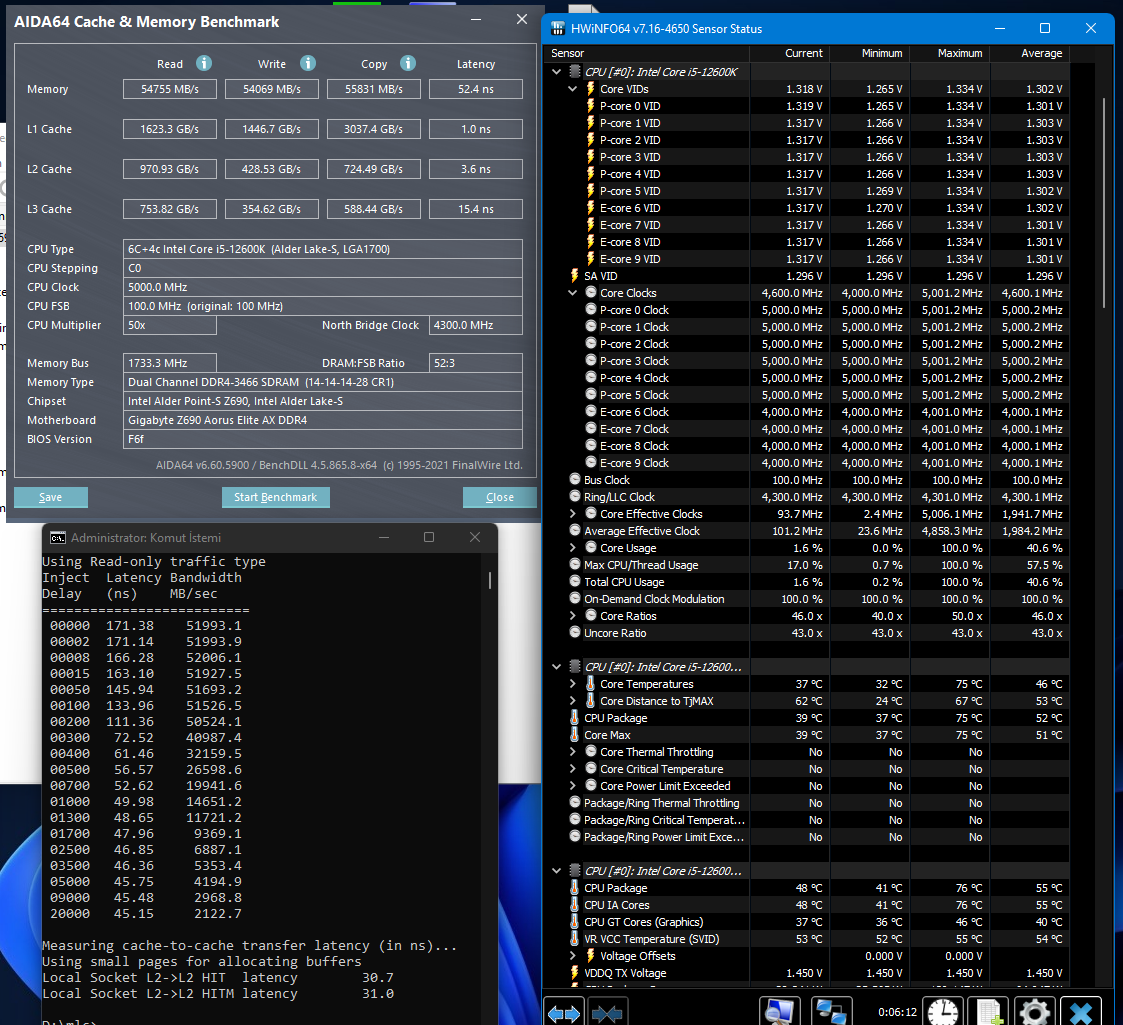The width and height of the screenshot is (1123, 1025).
Task: Click the SA VID lightning icon
Action: click(574, 276)
